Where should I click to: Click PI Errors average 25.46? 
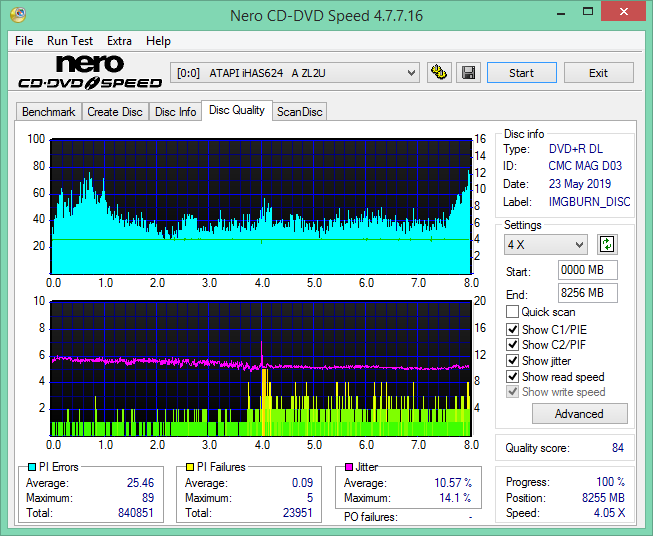point(140,483)
